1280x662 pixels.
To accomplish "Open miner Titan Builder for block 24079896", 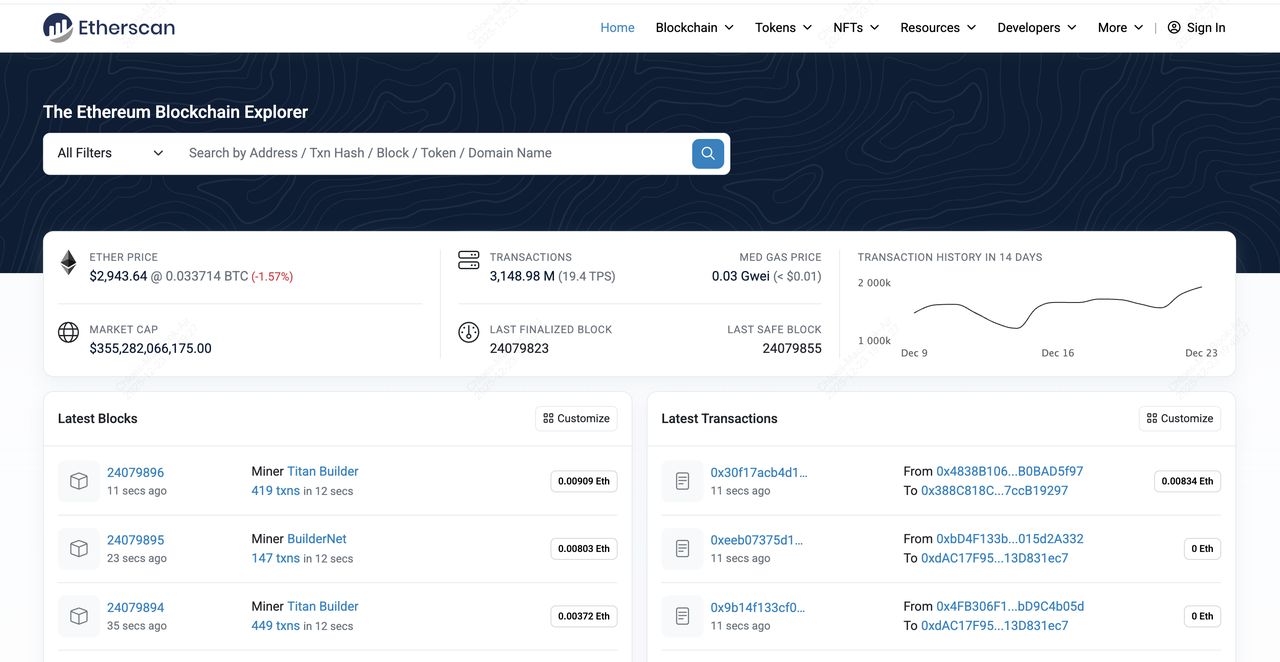I will pos(322,471).
